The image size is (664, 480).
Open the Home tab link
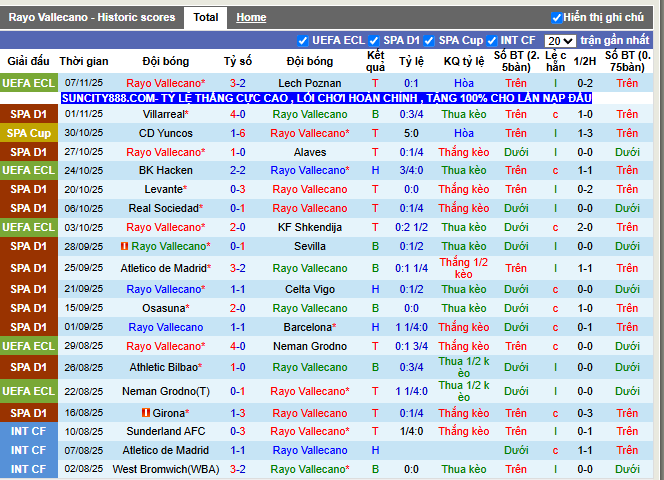tap(251, 17)
